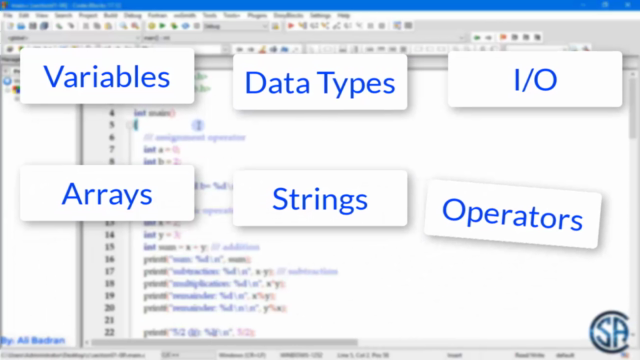This screenshot has width=640, height=360.
Task: Open the Build menu
Action: coord(110,16)
